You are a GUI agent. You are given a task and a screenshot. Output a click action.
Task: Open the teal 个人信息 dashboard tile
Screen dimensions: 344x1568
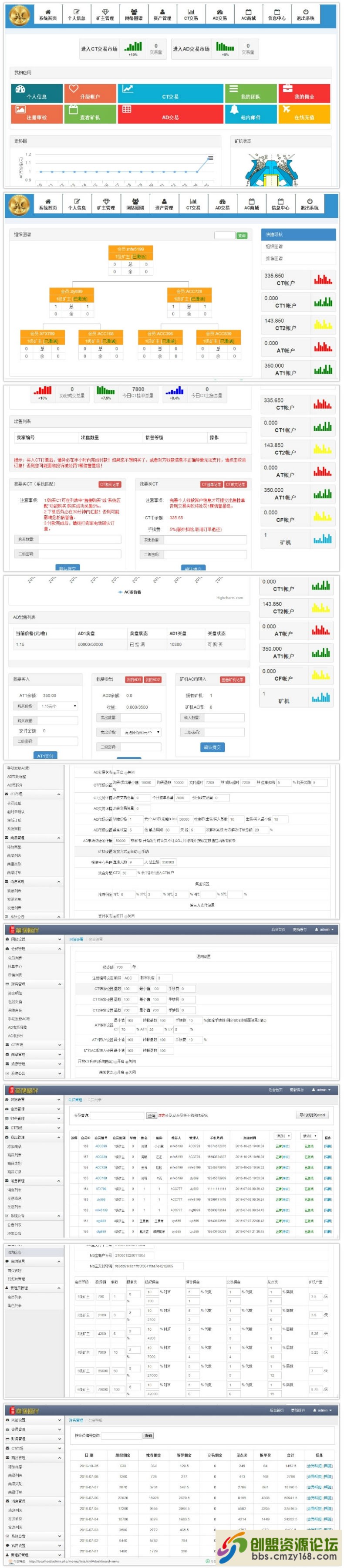click(x=37, y=93)
